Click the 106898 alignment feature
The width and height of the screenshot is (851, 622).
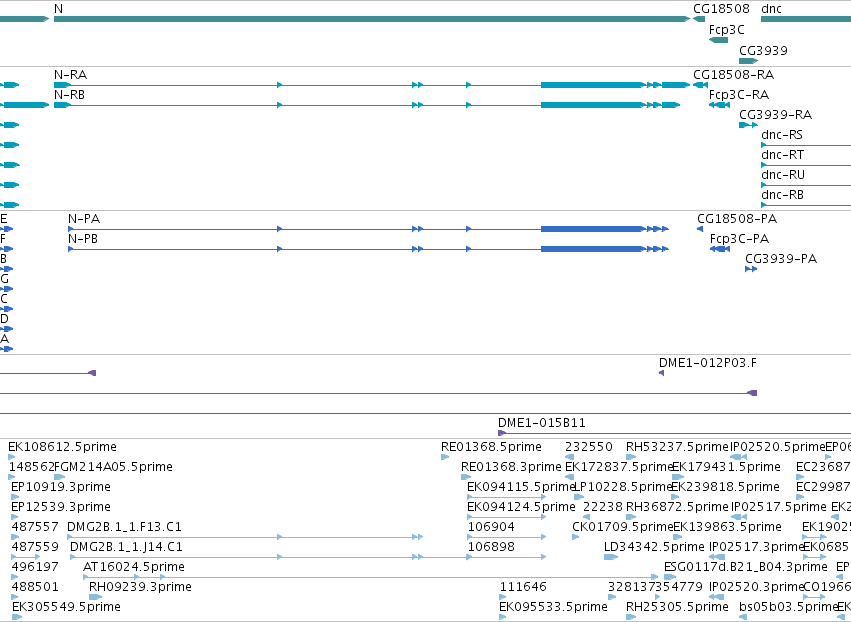tap(506, 557)
